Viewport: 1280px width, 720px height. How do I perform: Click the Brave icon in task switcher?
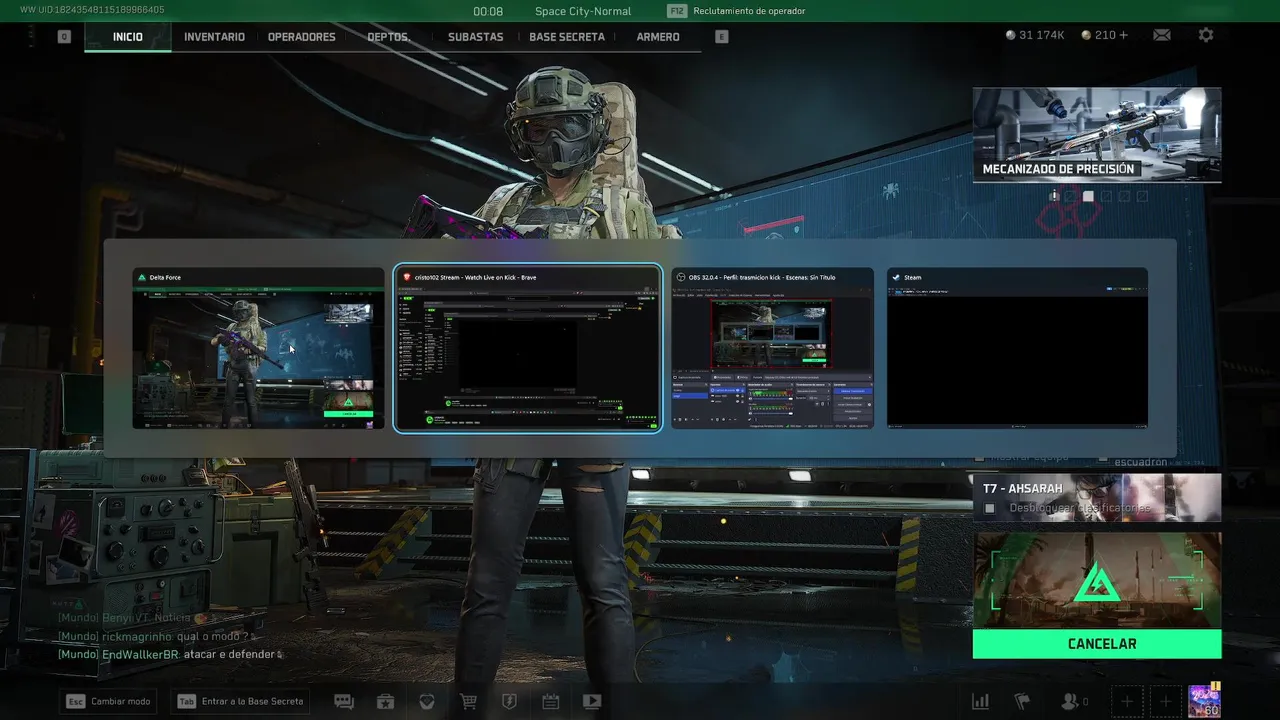pos(407,277)
